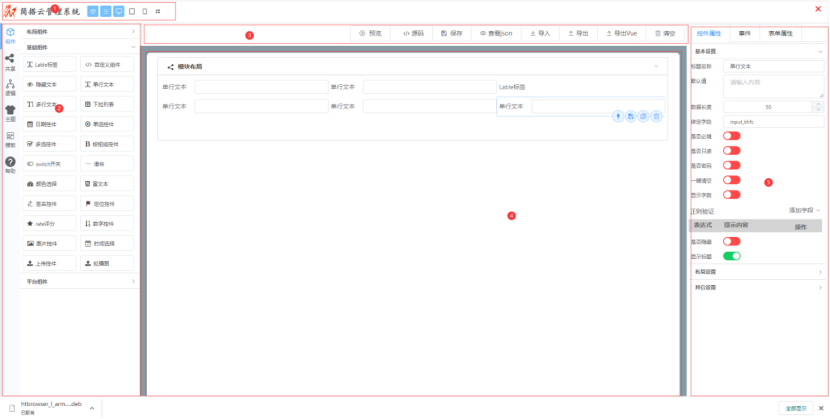This screenshot has height=419, width=830.
Task: Open the 主题 sidebar panel
Action: point(9,113)
